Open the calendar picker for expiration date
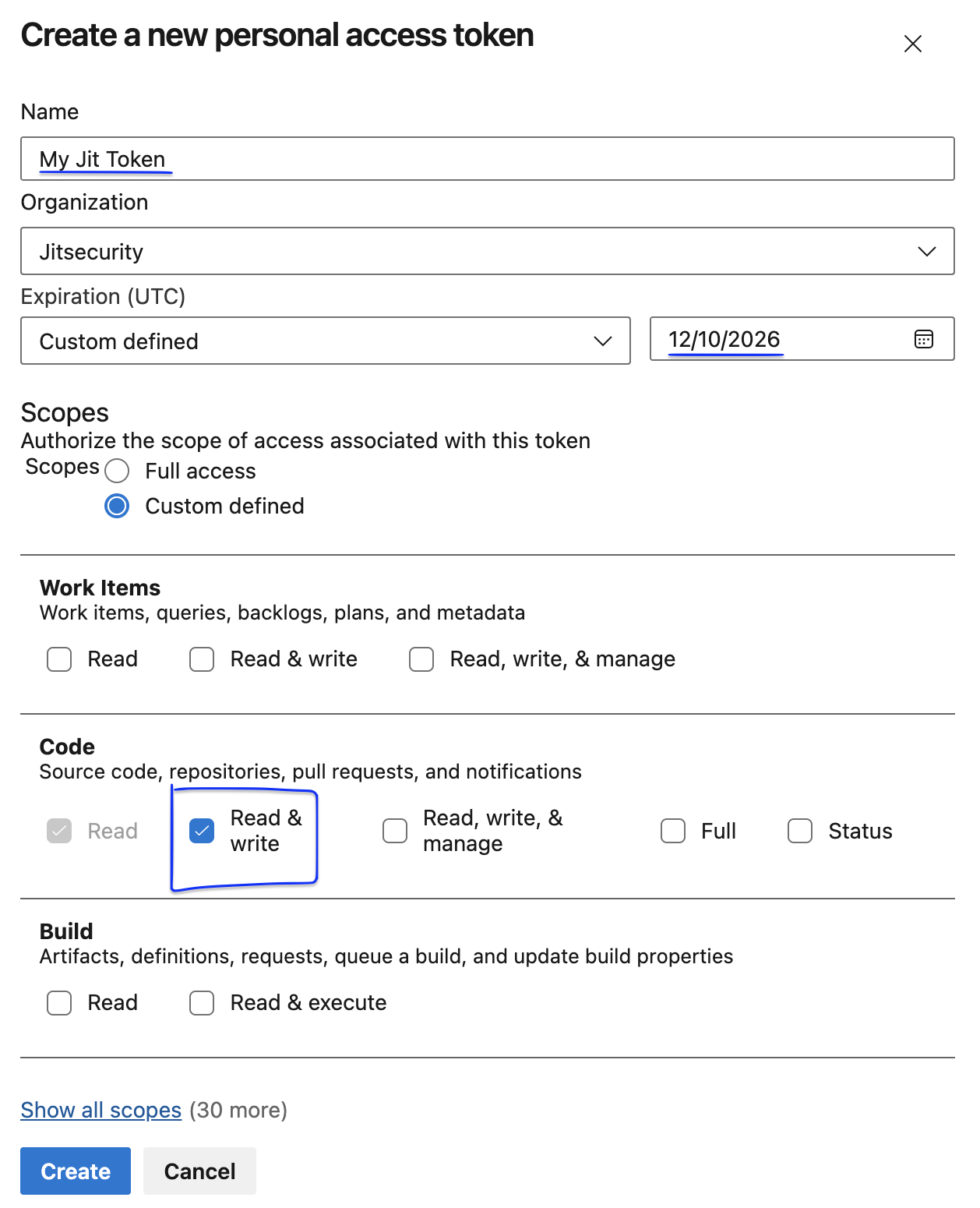This screenshot has height=1208, width=980. [x=923, y=339]
